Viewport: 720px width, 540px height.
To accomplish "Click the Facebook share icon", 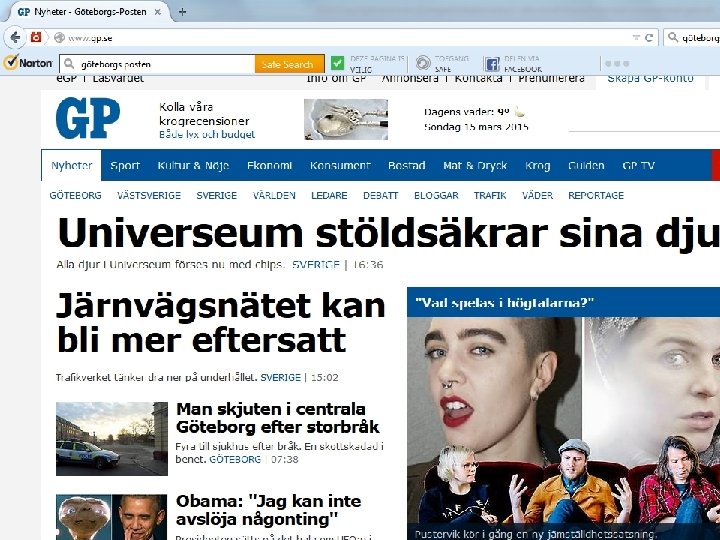I will click(492, 64).
